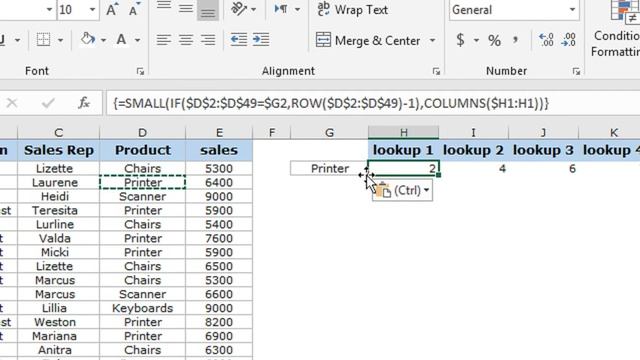Apply Accounting number format dollar icon

click(460, 40)
